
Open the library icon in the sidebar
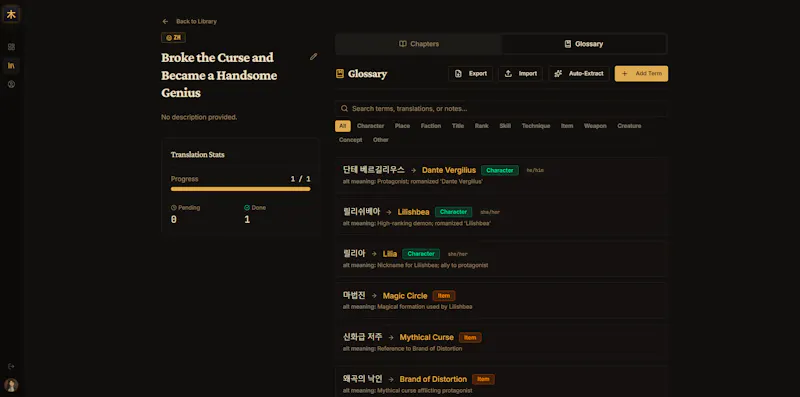11,65
